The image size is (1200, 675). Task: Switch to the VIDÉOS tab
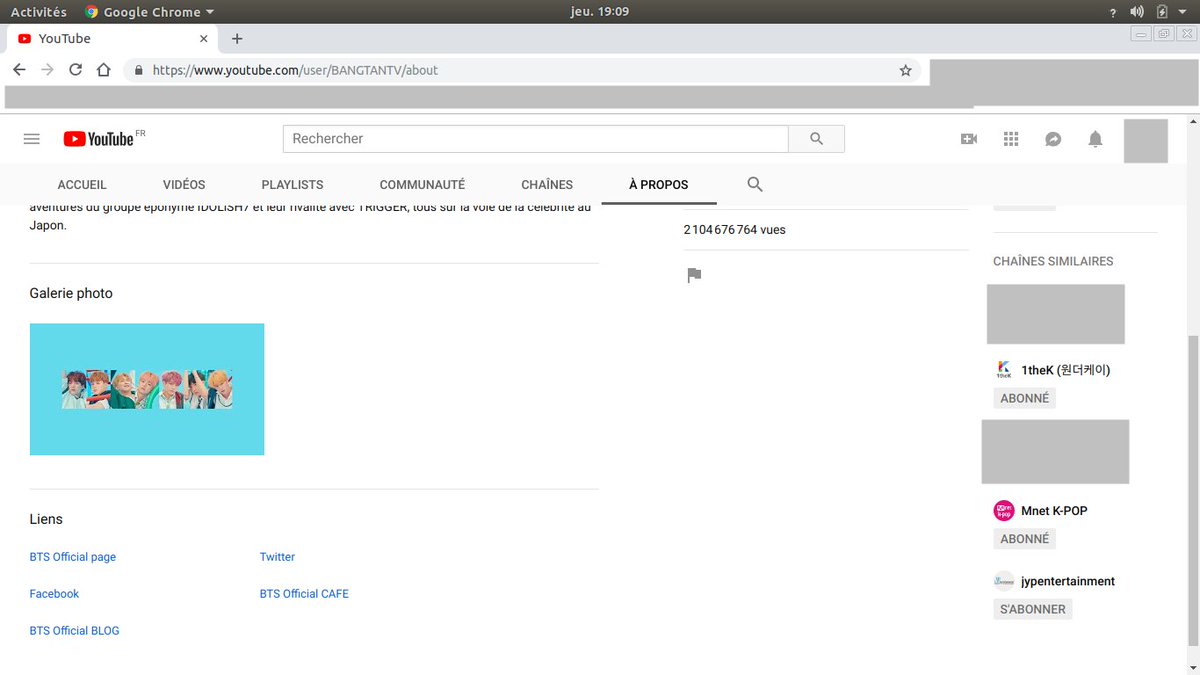pos(184,185)
